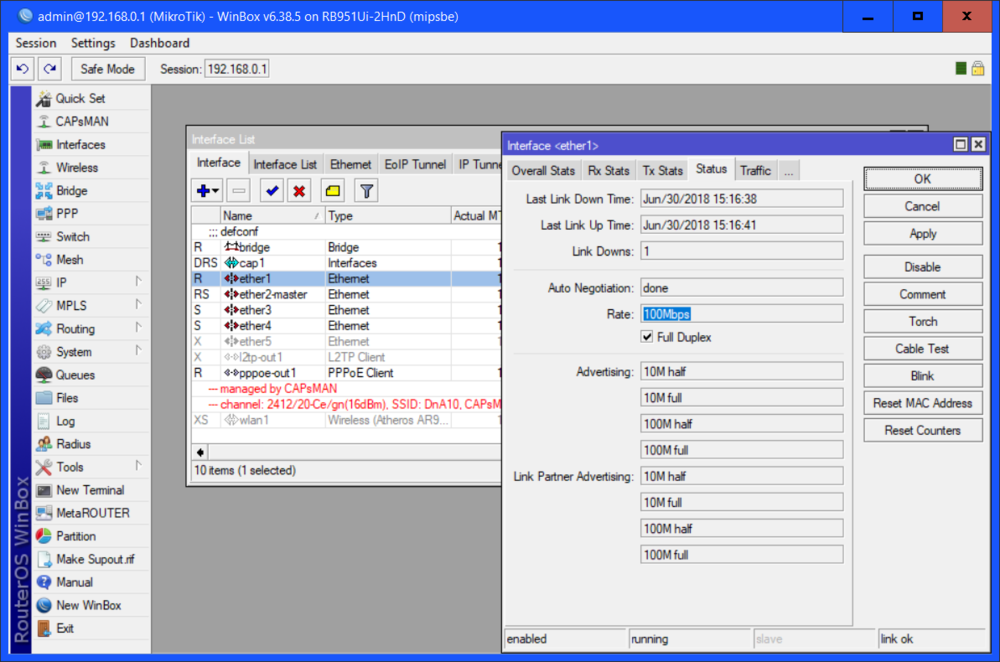Select the pppoe-out1 row

pos(346,372)
